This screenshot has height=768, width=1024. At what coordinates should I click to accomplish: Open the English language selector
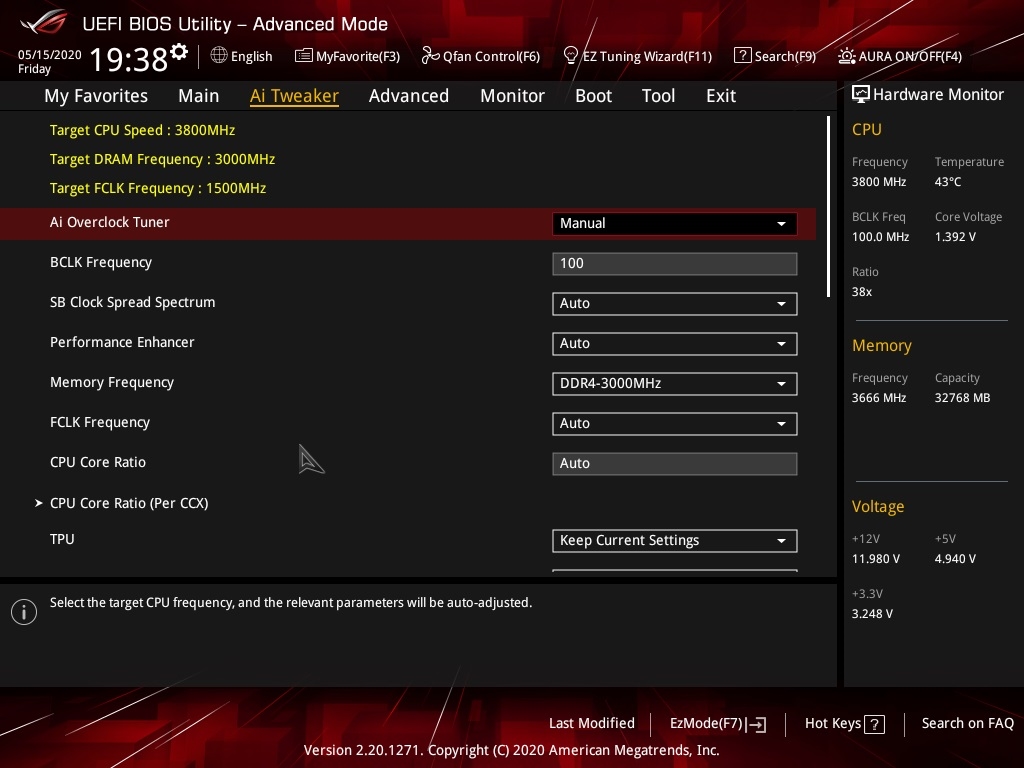242,56
